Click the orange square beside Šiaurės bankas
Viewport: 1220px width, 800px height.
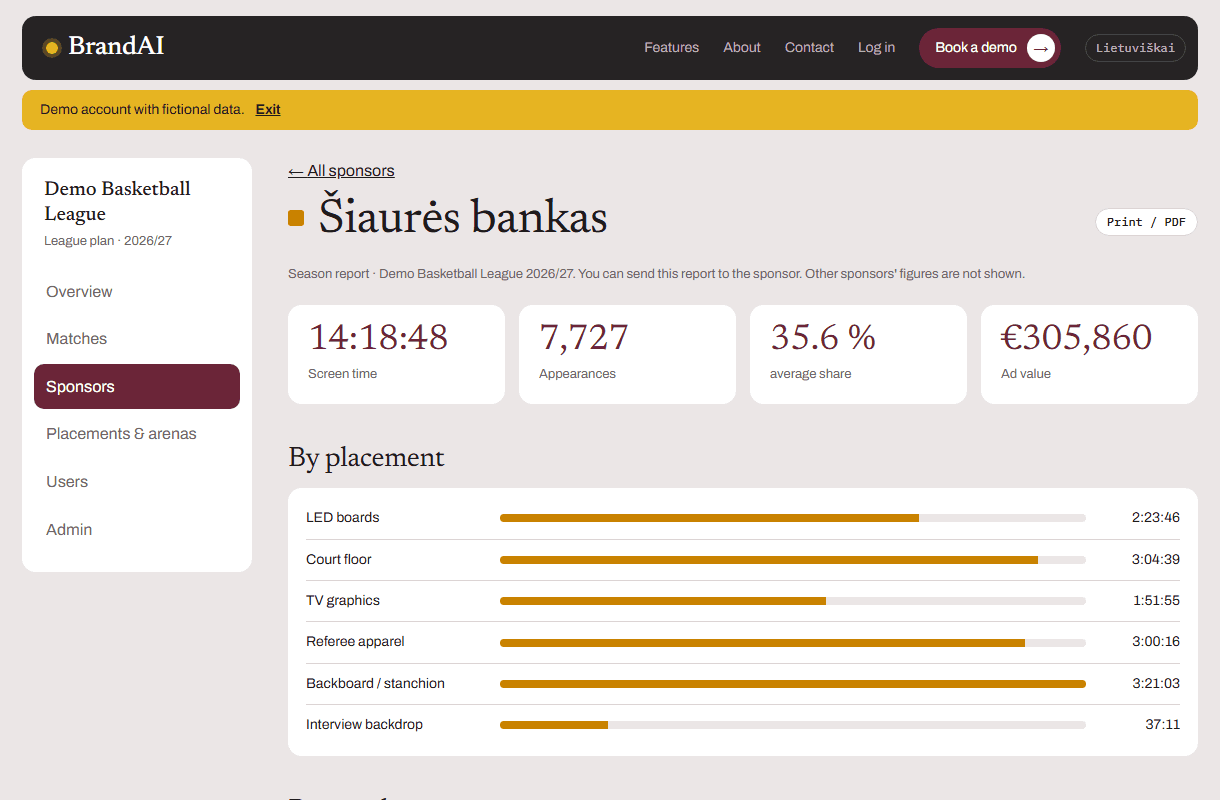(x=296, y=218)
